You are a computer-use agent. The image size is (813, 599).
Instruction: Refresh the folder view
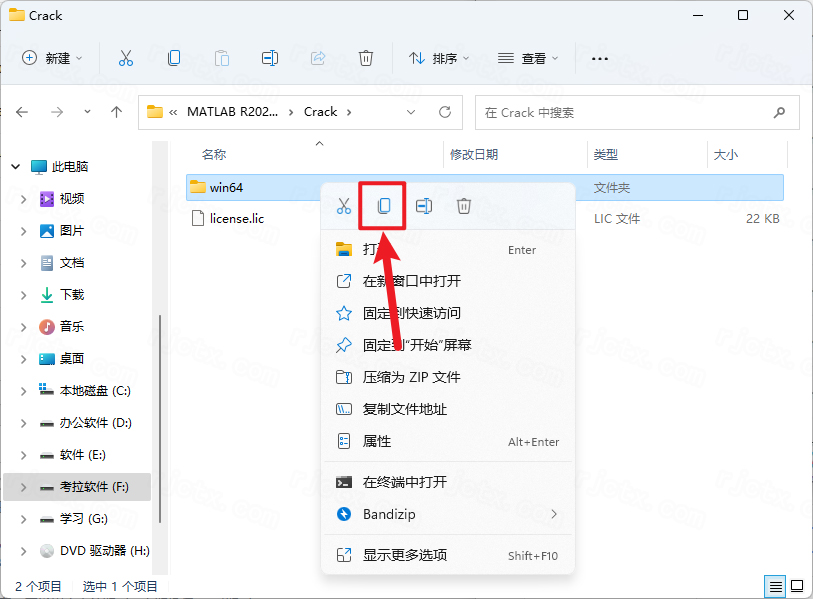click(445, 112)
